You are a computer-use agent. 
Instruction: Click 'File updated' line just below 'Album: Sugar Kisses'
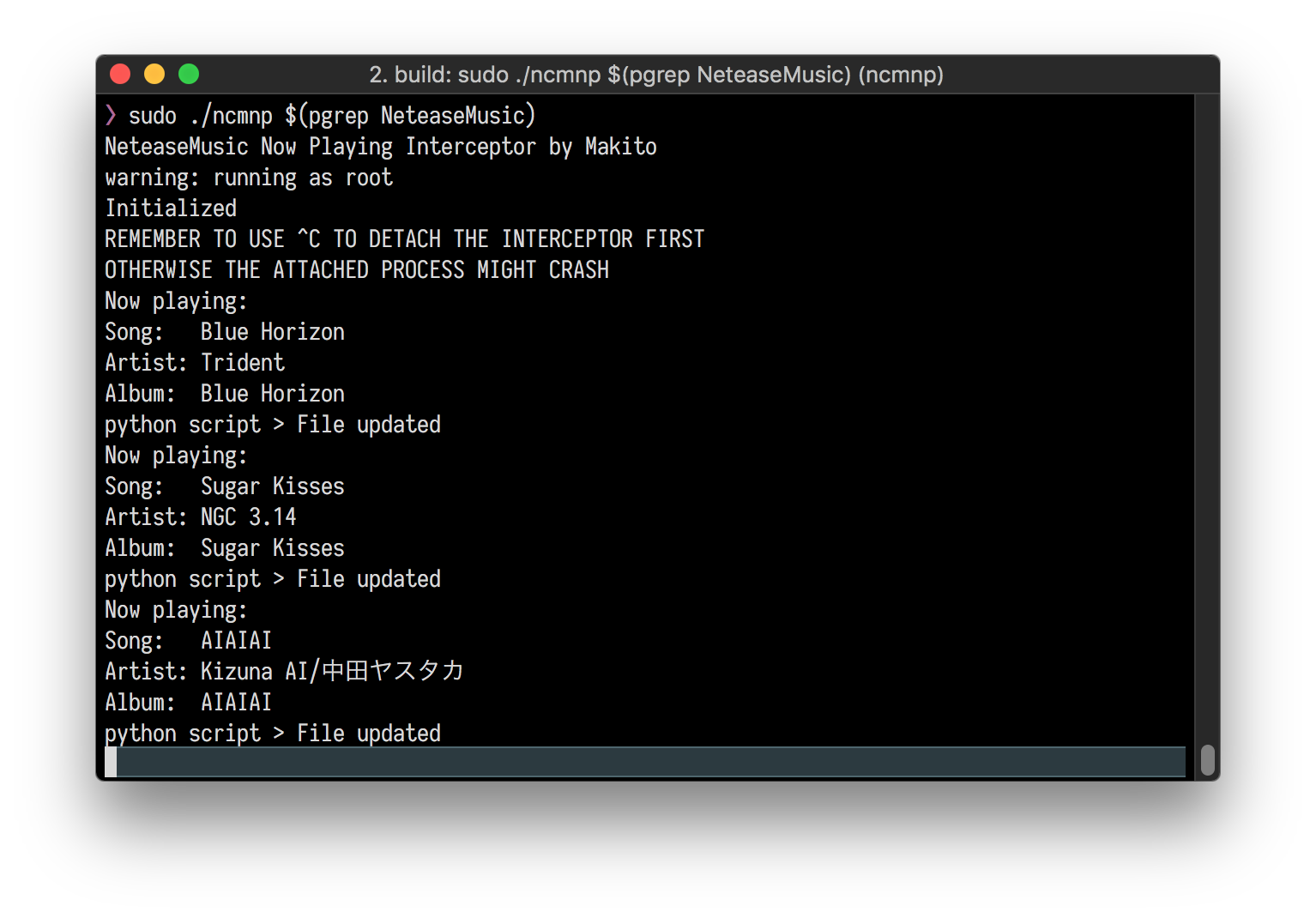(x=273, y=579)
